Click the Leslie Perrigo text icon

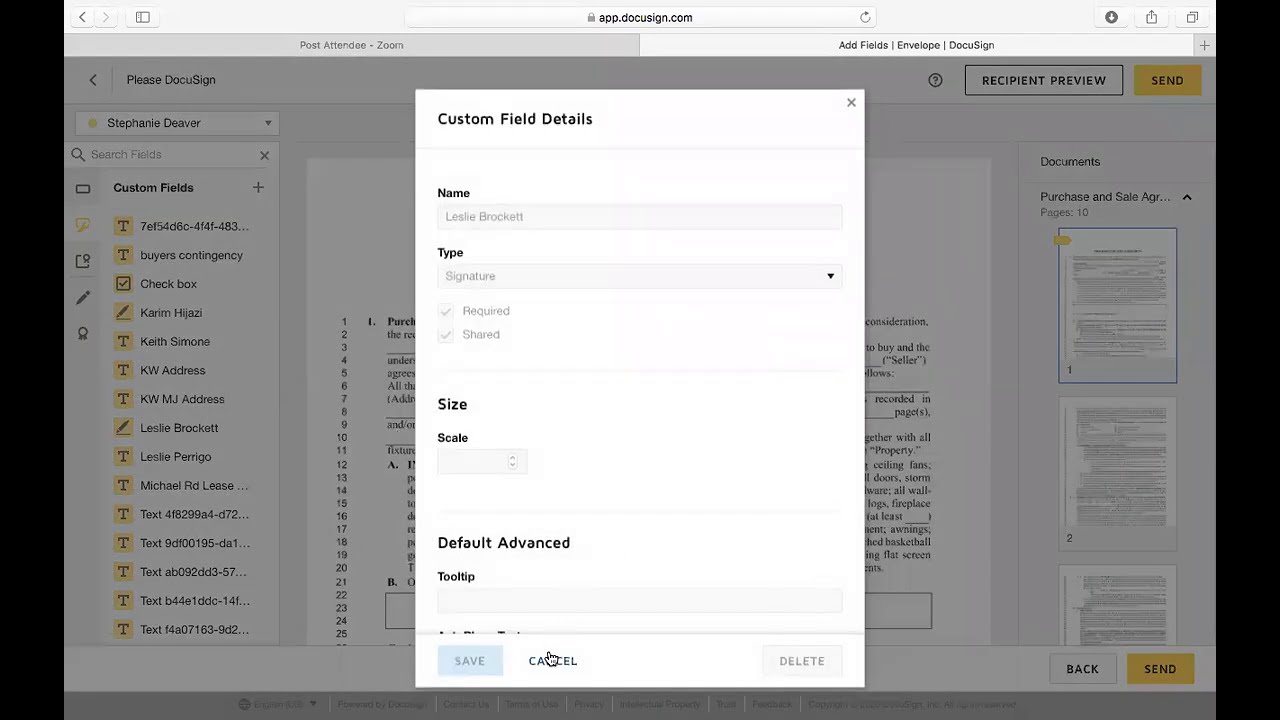pyautogui.click(x=123, y=456)
